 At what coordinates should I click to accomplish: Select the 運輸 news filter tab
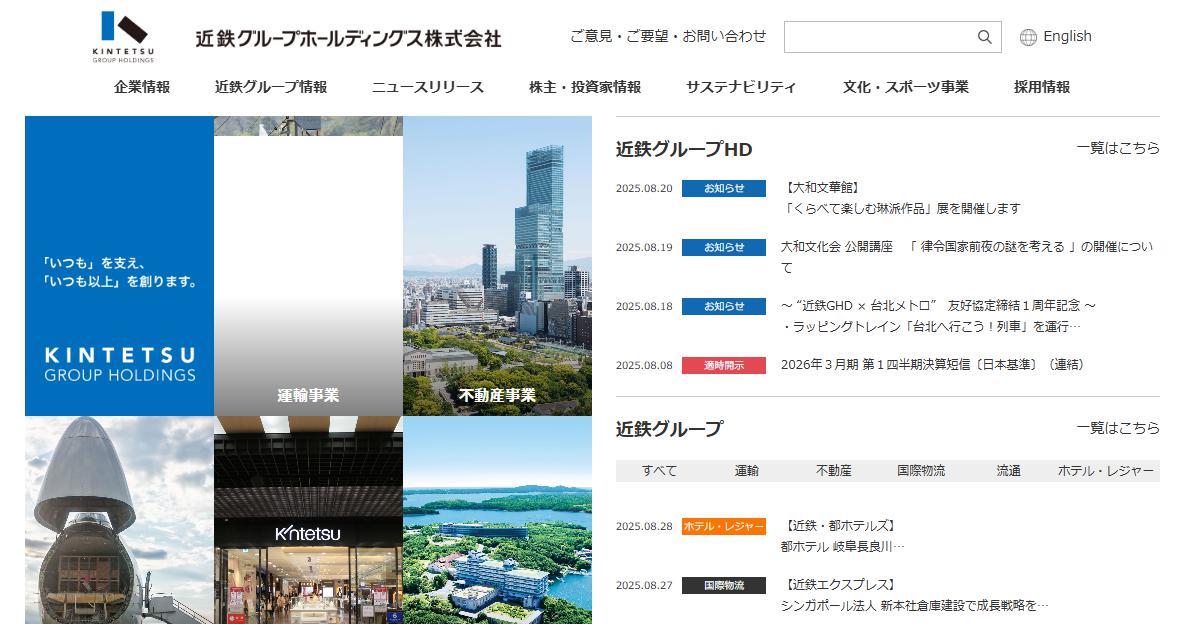pos(746,471)
